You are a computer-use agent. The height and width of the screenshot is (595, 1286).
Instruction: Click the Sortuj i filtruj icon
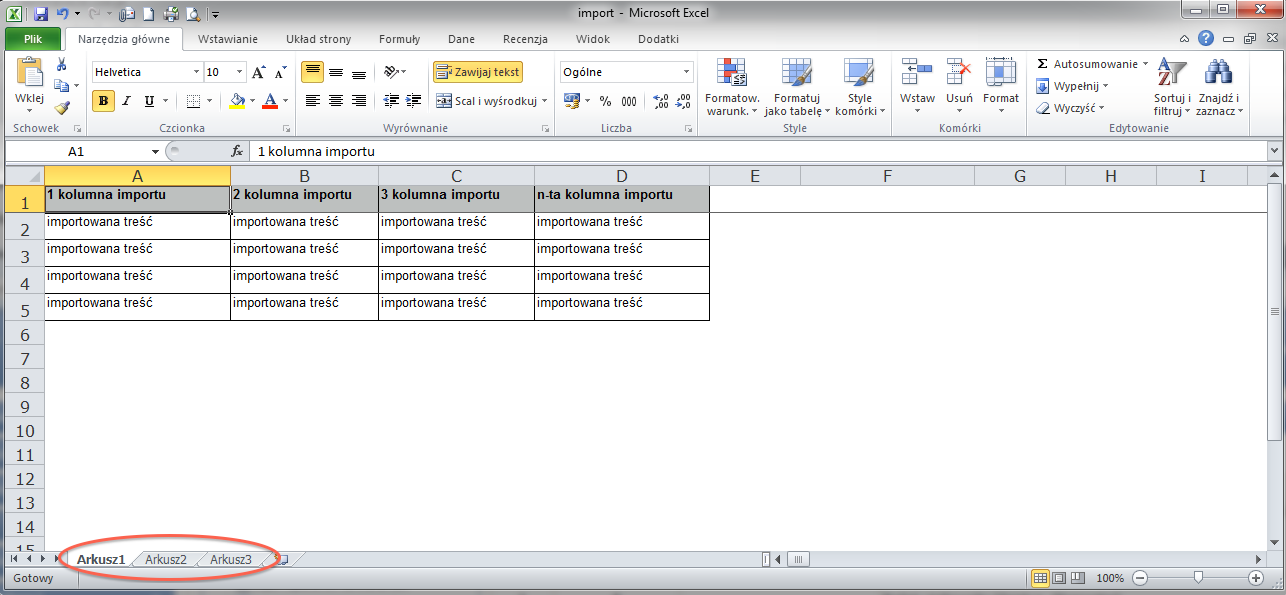pyautogui.click(x=1169, y=74)
